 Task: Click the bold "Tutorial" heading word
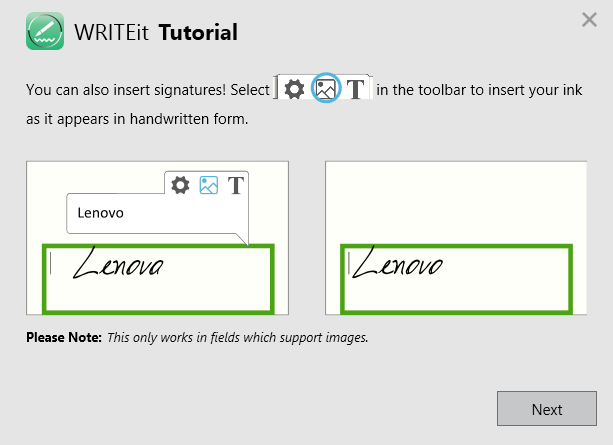198,33
